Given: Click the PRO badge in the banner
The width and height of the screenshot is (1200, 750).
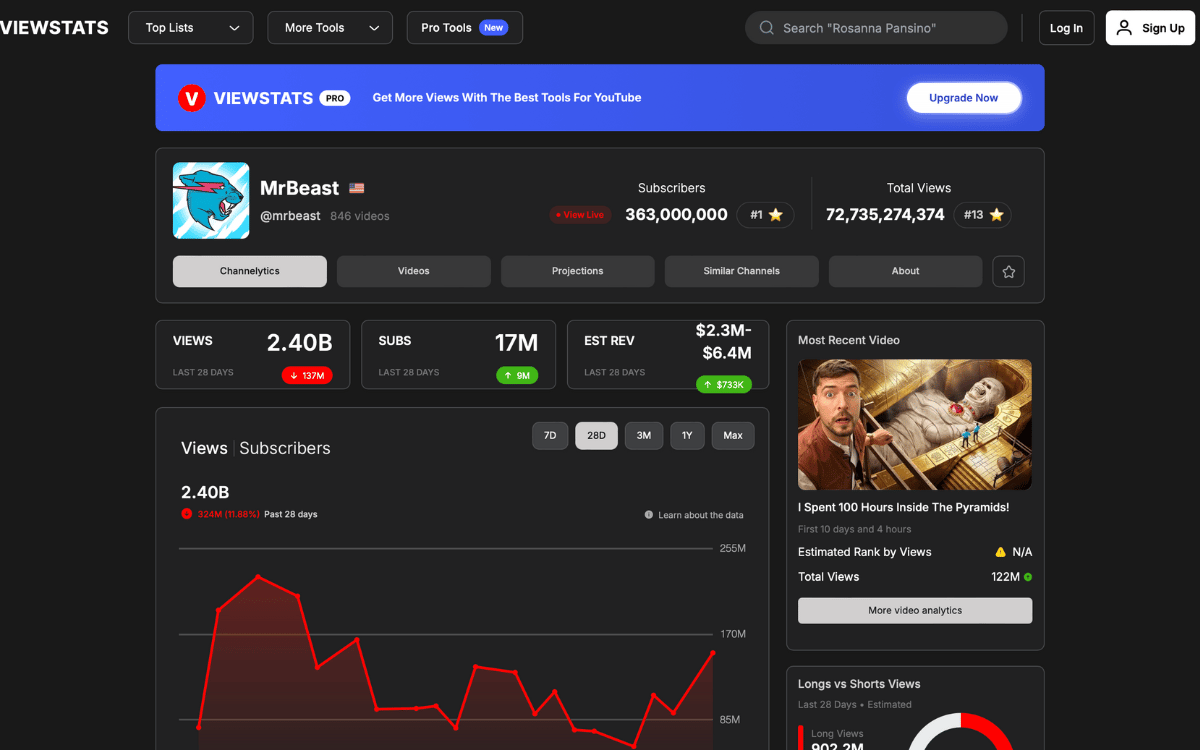Looking at the screenshot, I should click(335, 98).
